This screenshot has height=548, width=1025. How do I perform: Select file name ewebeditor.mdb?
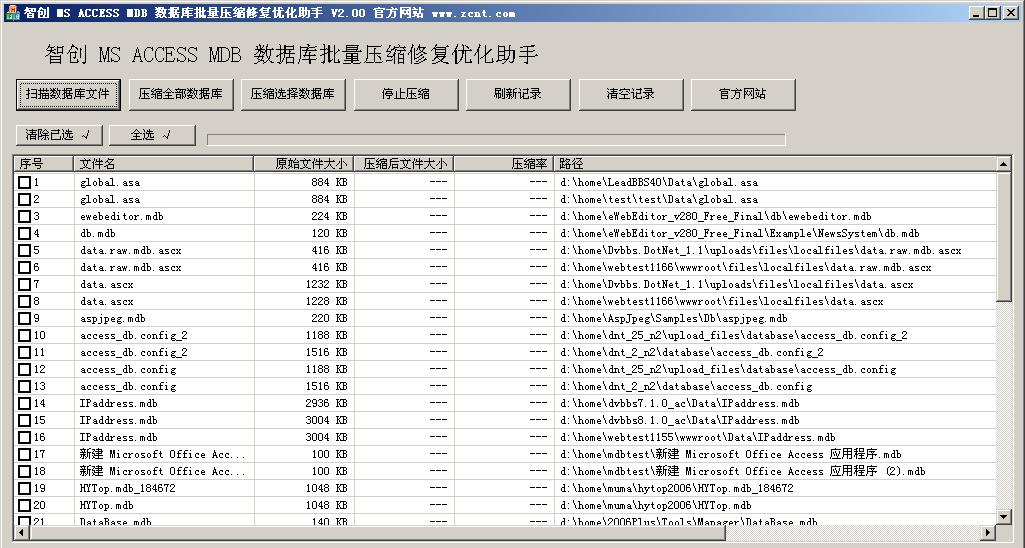(x=122, y=216)
